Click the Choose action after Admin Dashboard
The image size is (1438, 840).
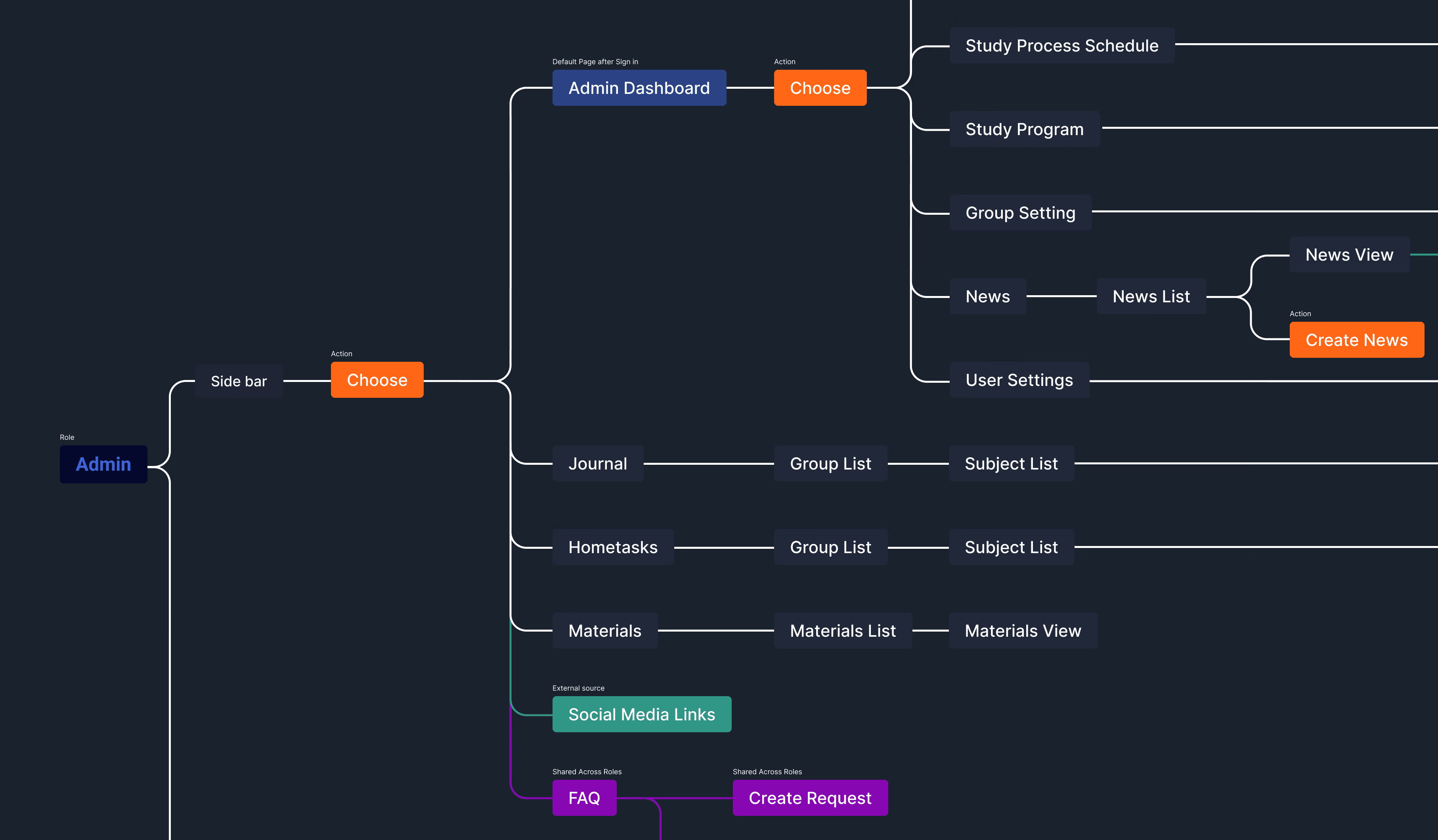click(x=819, y=88)
